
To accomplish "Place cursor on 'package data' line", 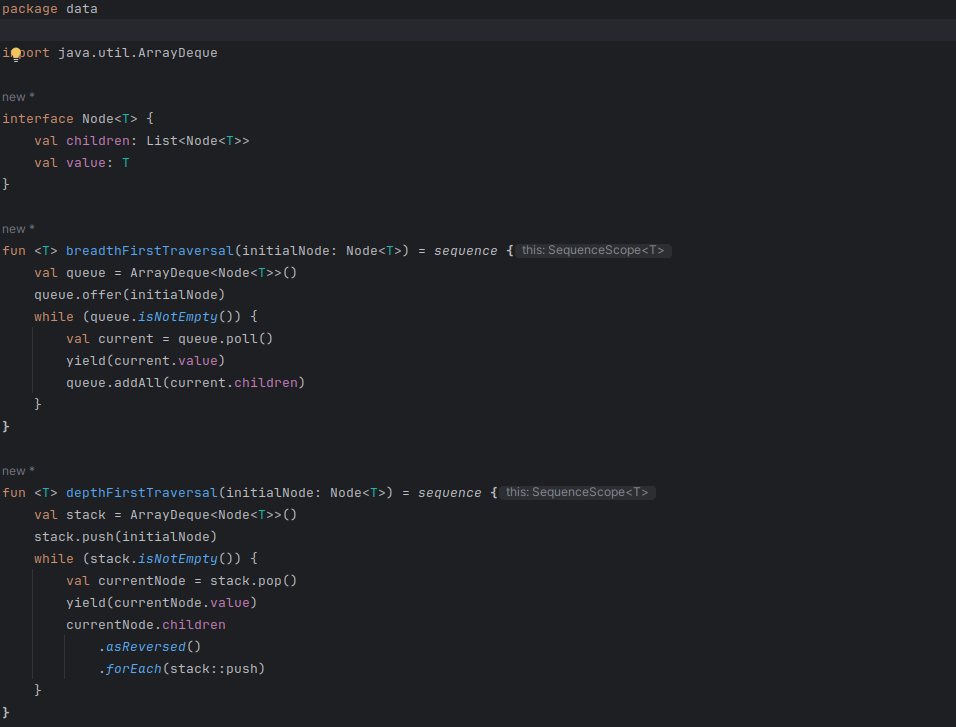I will 50,9.
